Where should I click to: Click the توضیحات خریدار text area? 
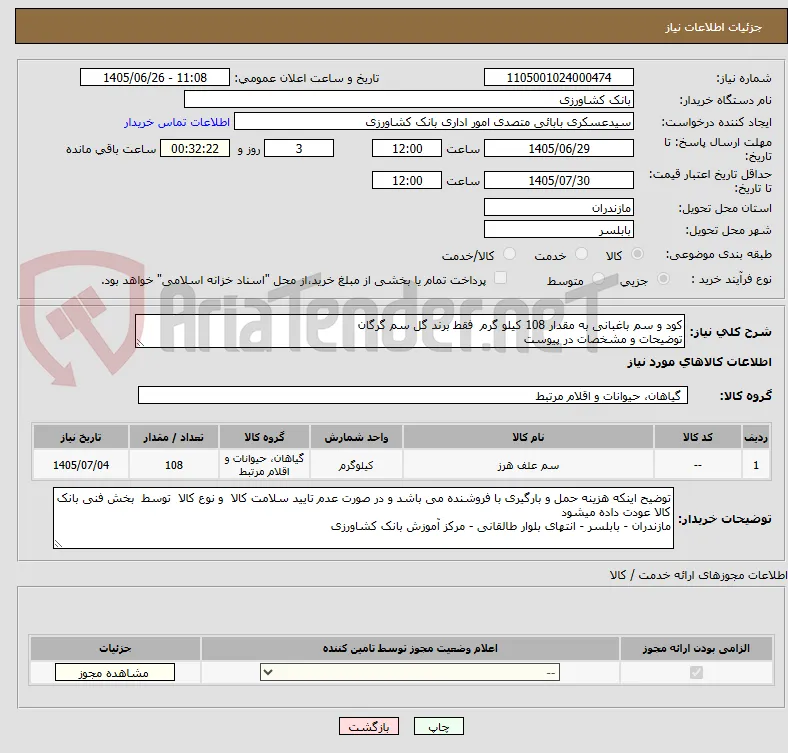click(x=363, y=518)
